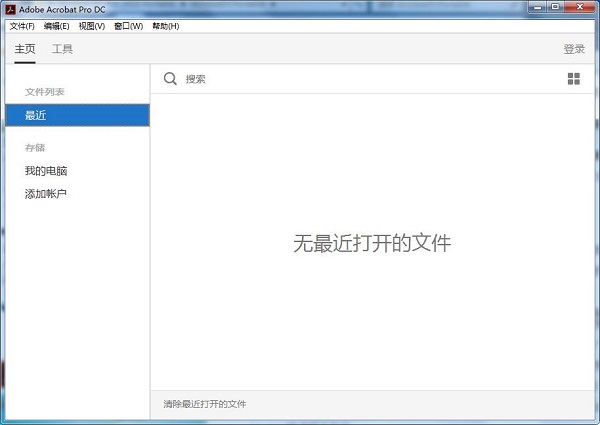Click 添加帐户 to add account
The image size is (600, 425).
tap(46, 194)
